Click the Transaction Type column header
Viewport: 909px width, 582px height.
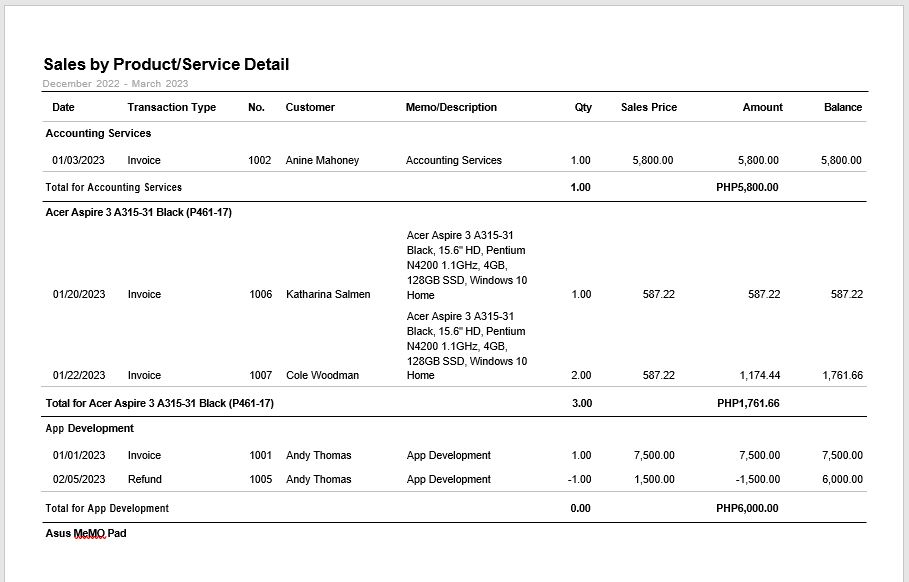point(171,107)
